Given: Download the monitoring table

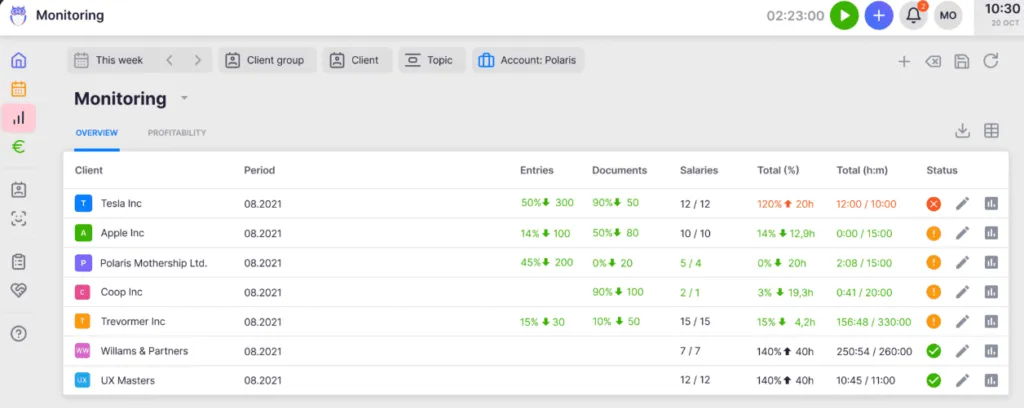Looking at the screenshot, I should [962, 131].
